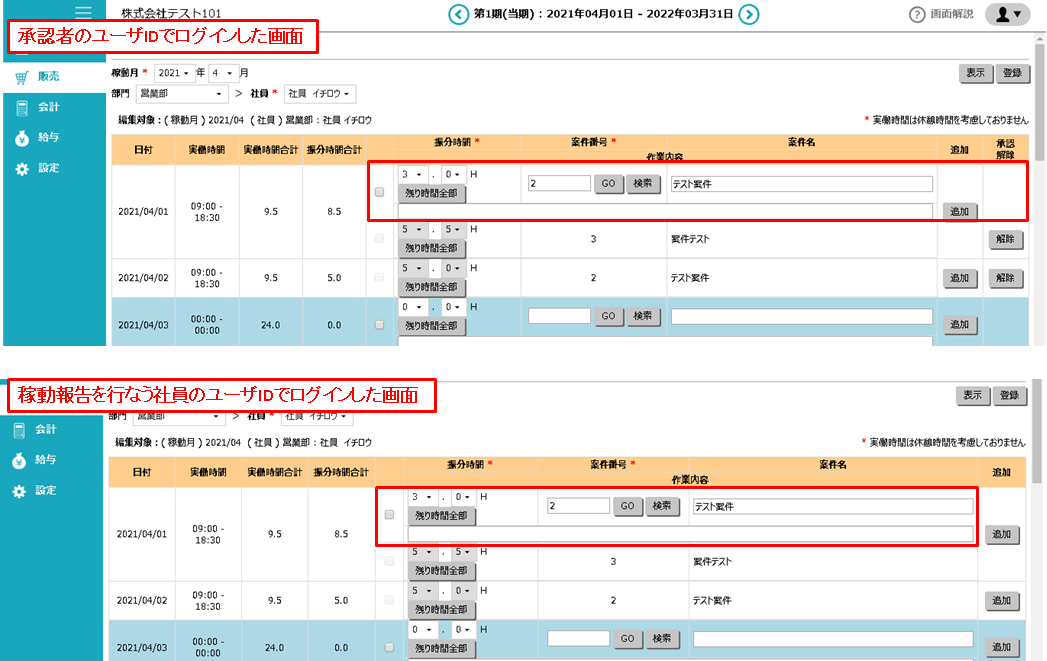Click 案件番号 input containing 2 in employee screen
1047x661 pixels.
[578, 506]
